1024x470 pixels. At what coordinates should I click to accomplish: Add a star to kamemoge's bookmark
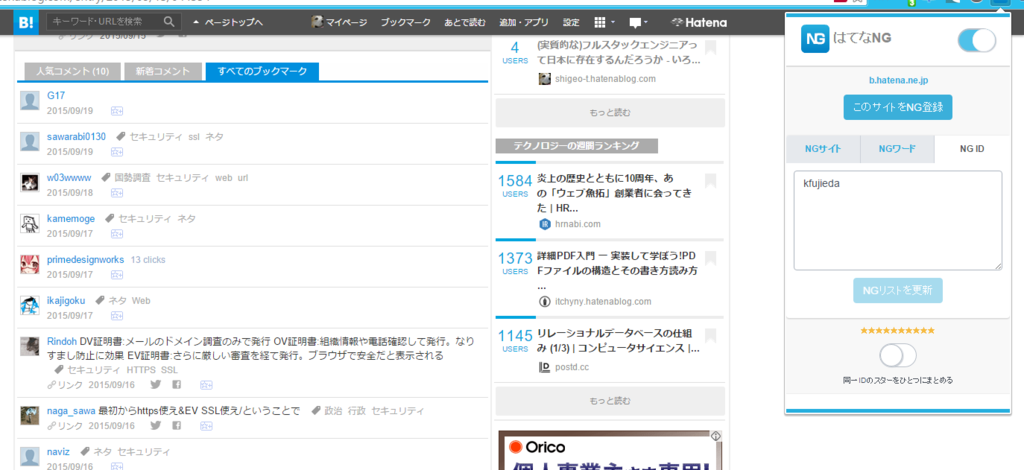(x=117, y=234)
